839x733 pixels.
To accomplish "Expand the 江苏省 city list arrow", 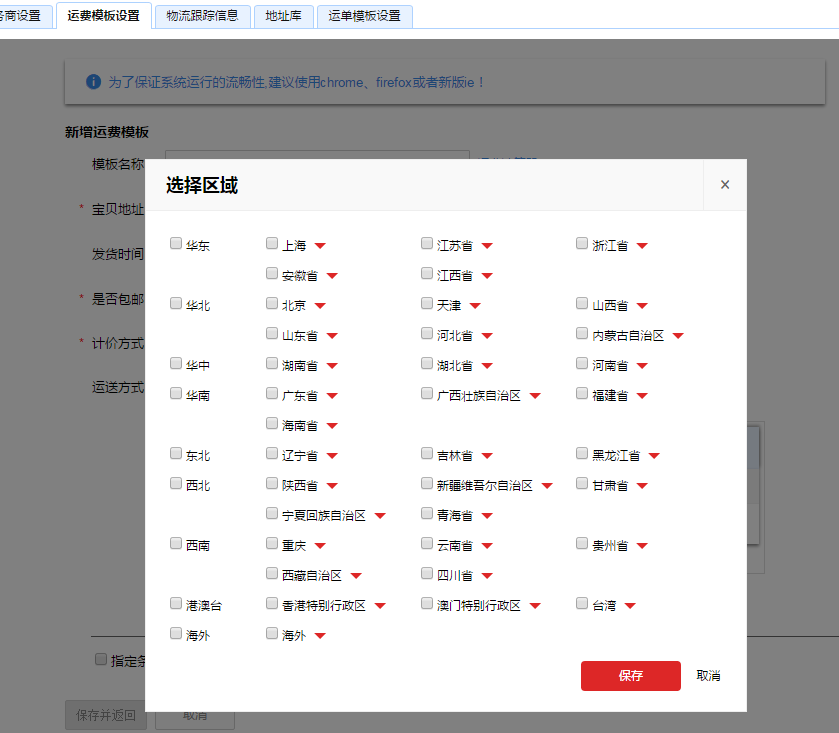I will (487, 246).
